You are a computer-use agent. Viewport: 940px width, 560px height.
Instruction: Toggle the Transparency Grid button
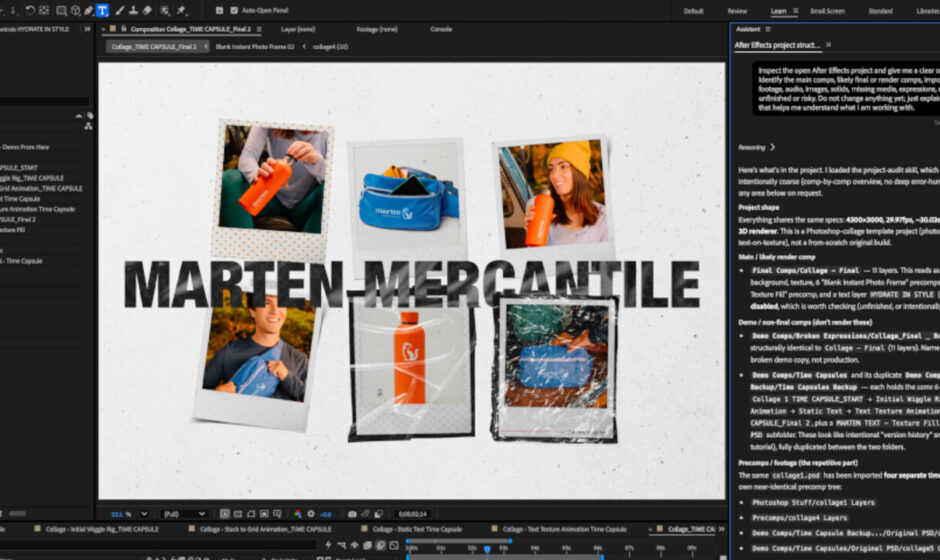point(238,514)
